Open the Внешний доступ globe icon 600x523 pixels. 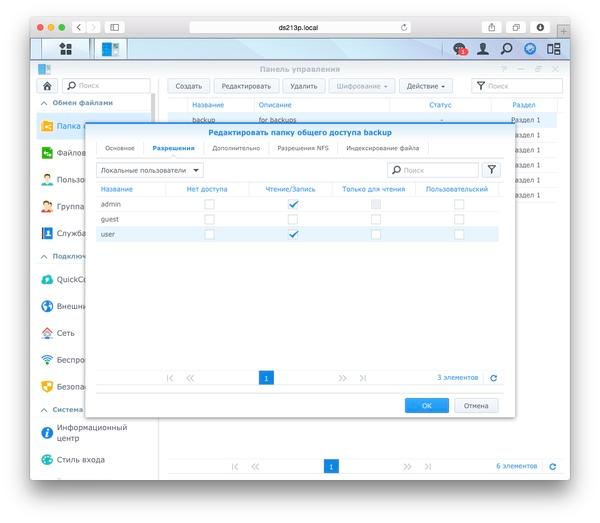pyautogui.click(x=47, y=306)
